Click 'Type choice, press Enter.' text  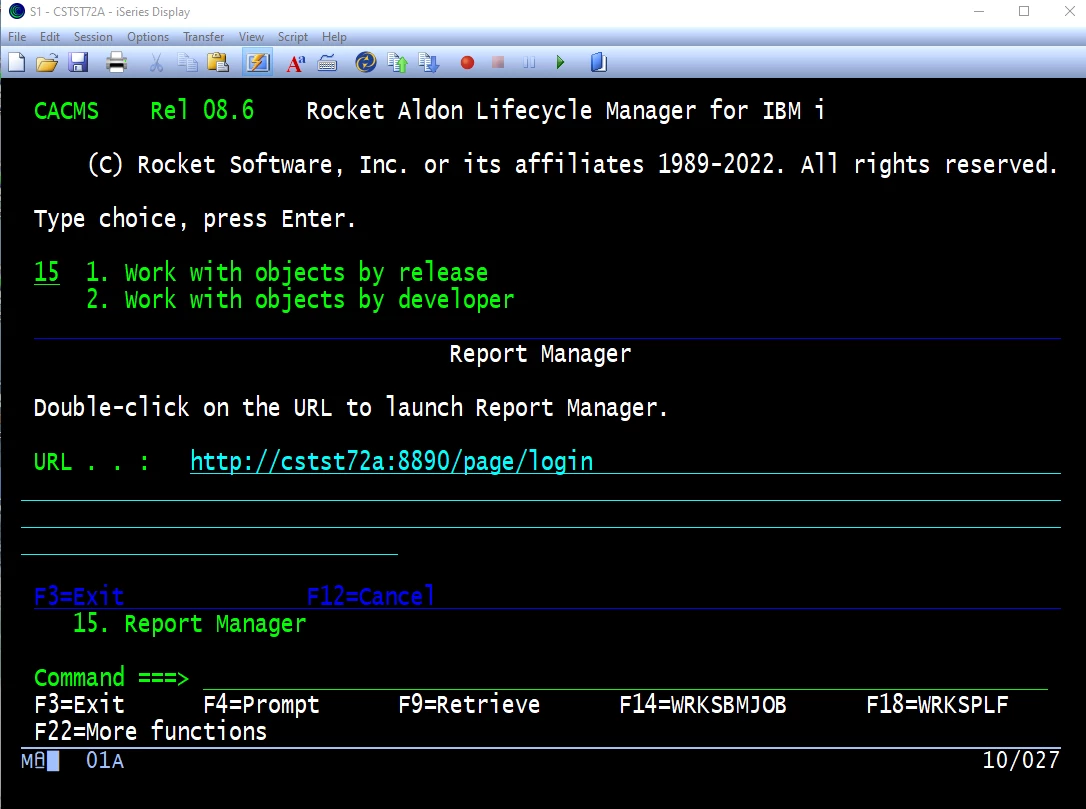tap(195, 219)
